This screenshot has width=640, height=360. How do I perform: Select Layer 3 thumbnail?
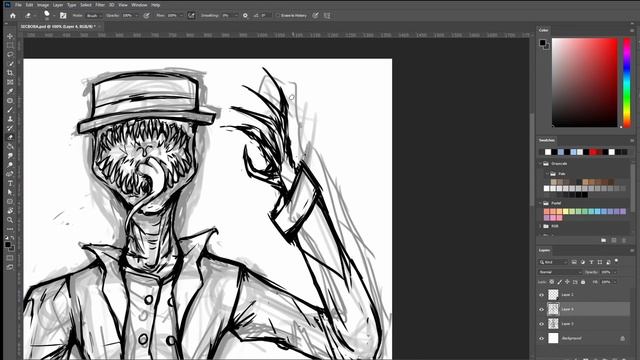(553, 324)
